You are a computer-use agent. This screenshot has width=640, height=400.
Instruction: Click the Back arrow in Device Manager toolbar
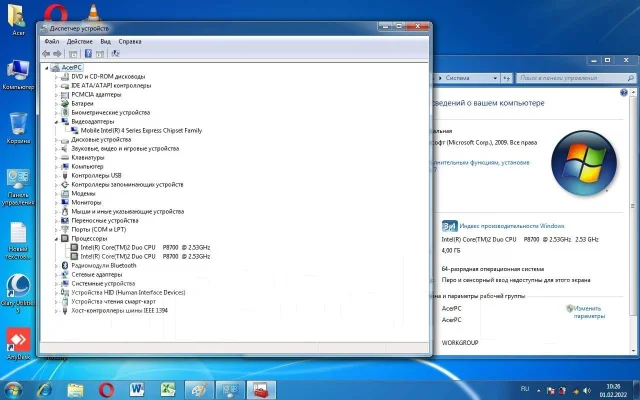click(x=46, y=53)
